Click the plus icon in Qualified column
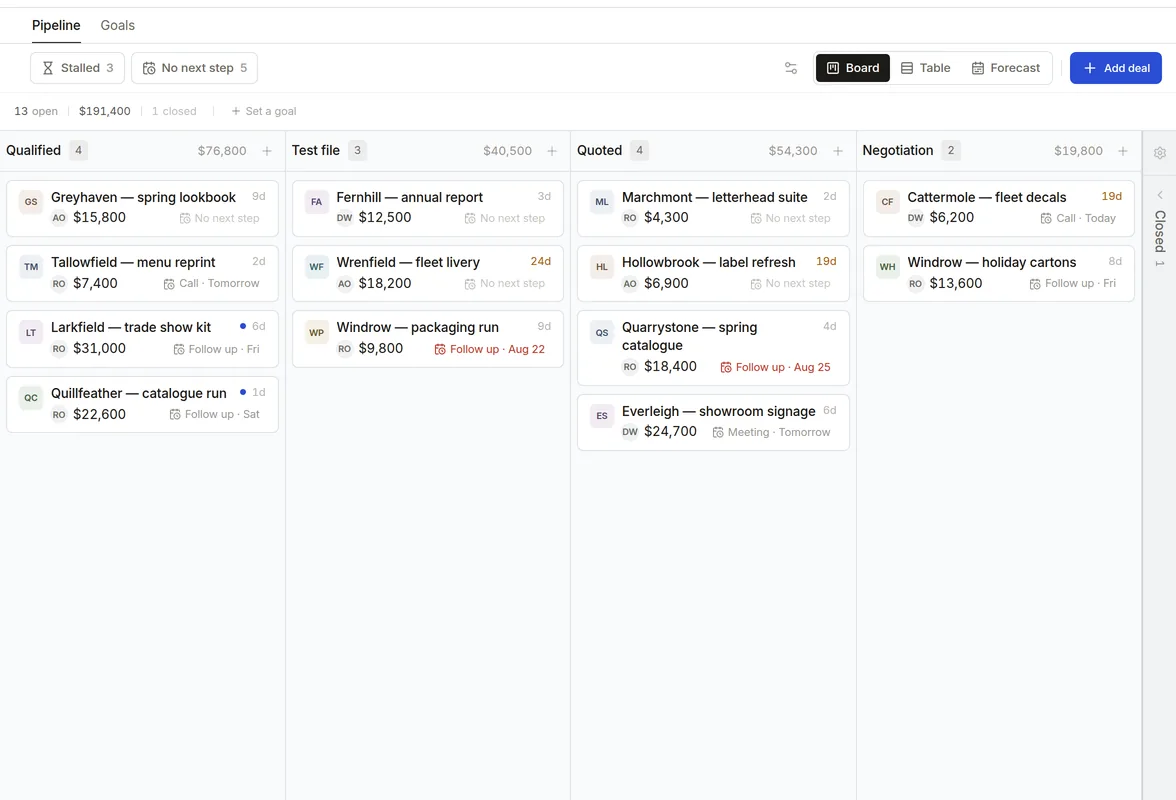Image resolution: width=1176 pixels, height=800 pixels. [x=266, y=151]
